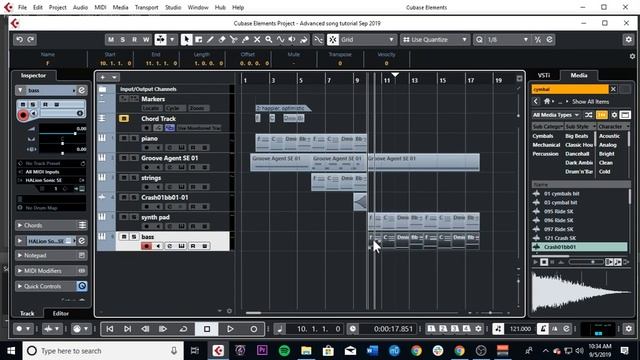Click ruler at bar 13

414,80
